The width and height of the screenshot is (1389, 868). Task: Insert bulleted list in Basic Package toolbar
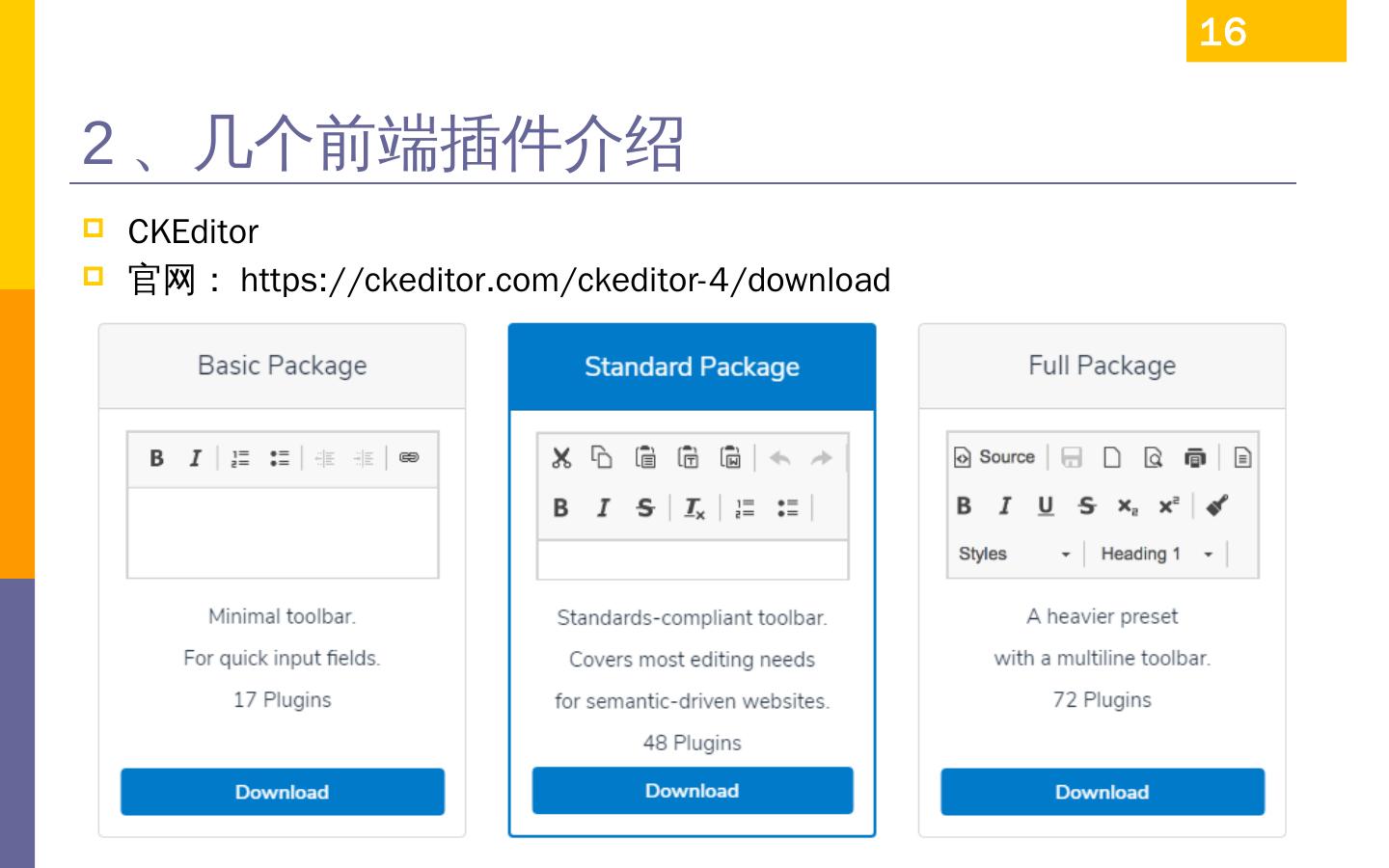click(280, 458)
